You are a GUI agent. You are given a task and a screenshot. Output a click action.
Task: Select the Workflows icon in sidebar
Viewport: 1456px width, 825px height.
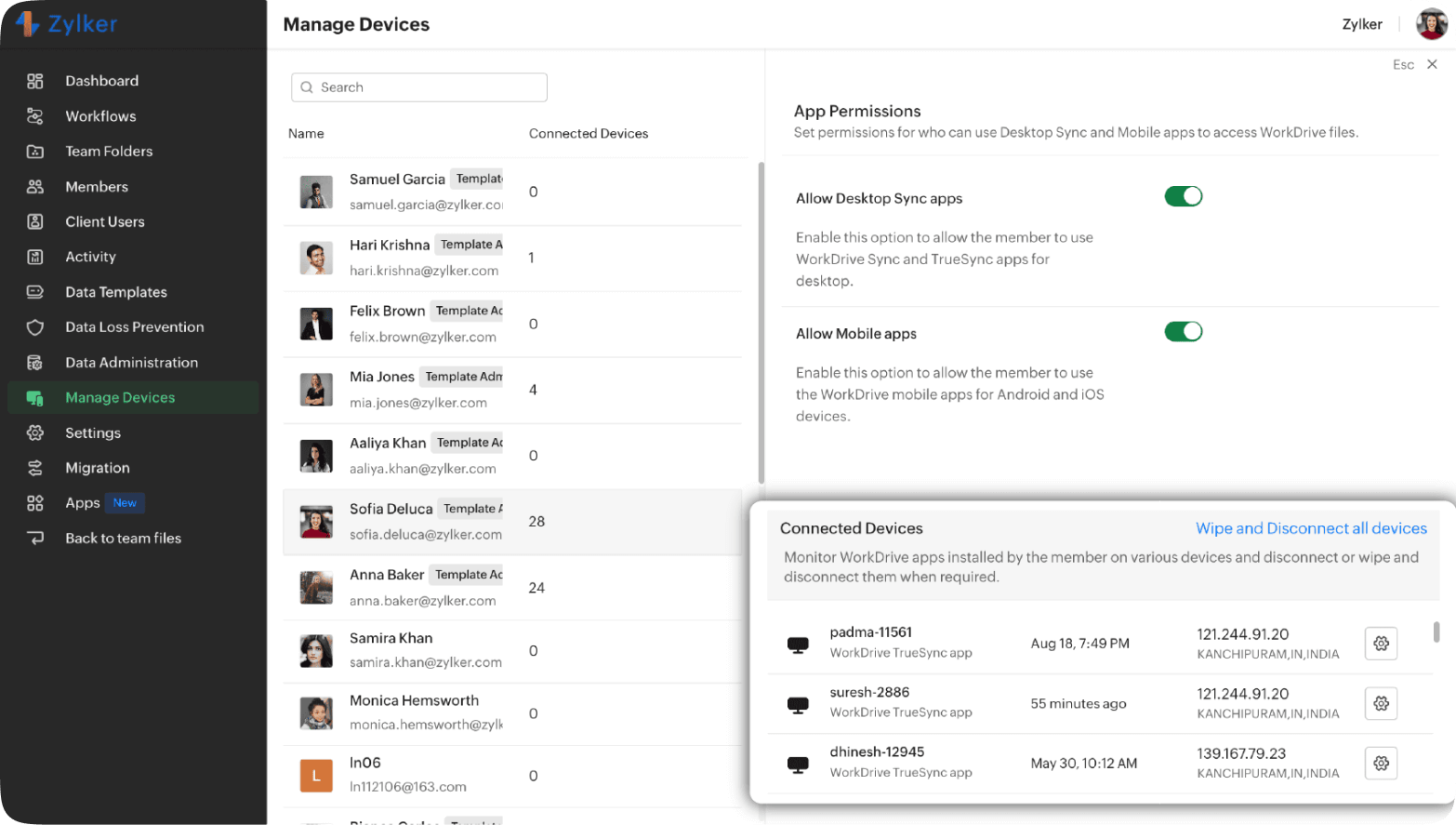pyautogui.click(x=100, y=116)
